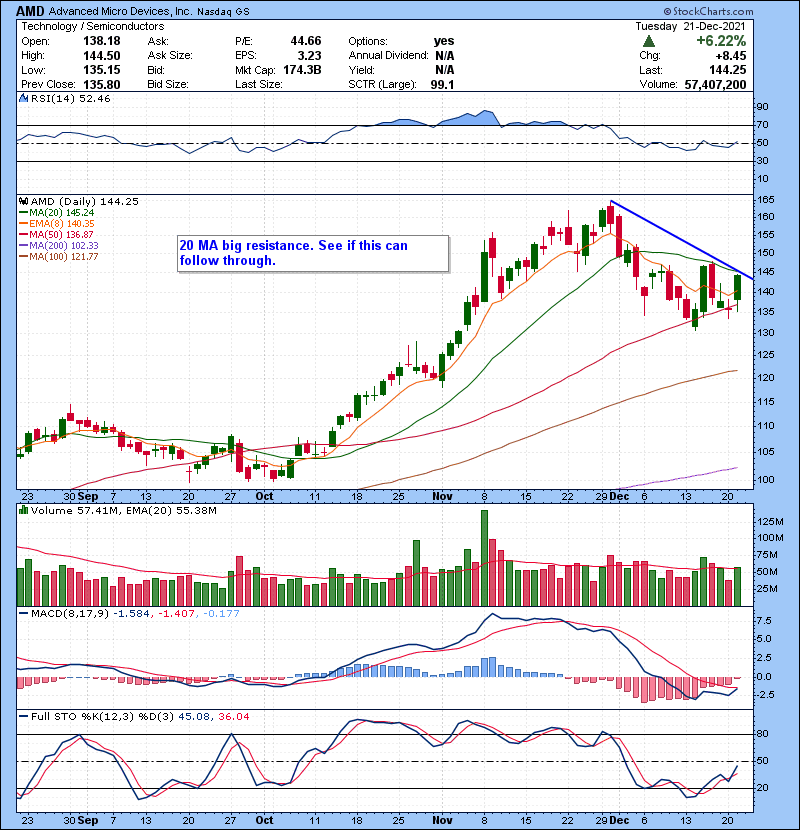Click the EPS value 3.23
The image size is (800, 830).
[x=310, y=56]
